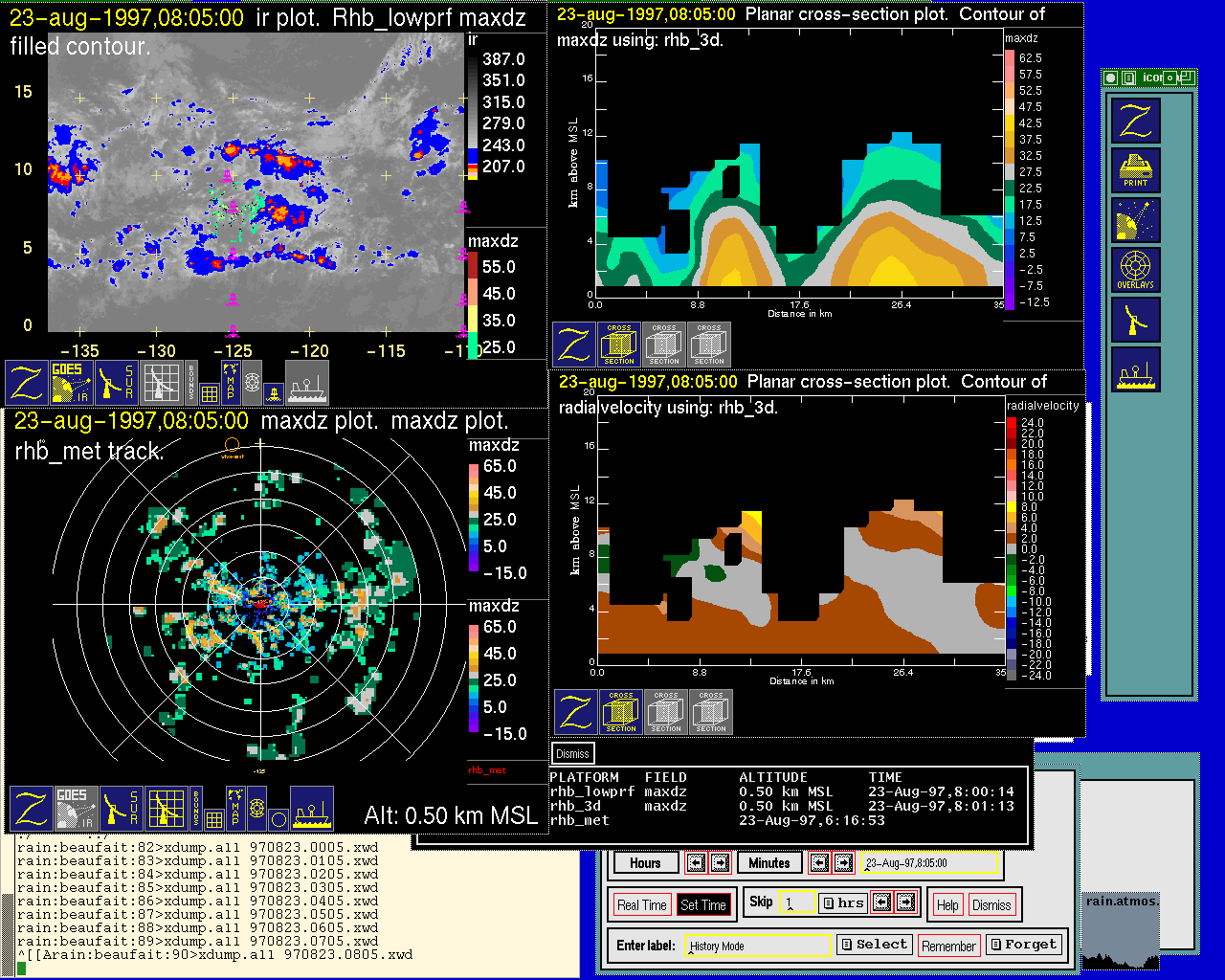Select the Set Time mode button

click(702, 904)
